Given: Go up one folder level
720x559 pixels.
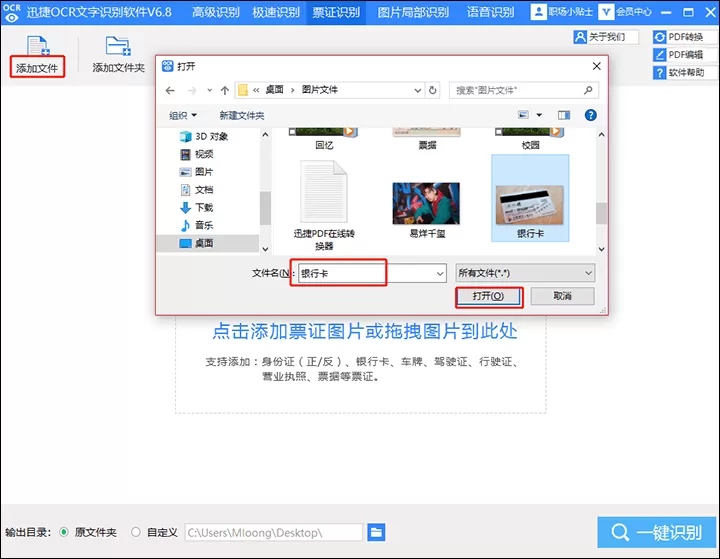Looking at the screenshot, I should coord(225,90).
